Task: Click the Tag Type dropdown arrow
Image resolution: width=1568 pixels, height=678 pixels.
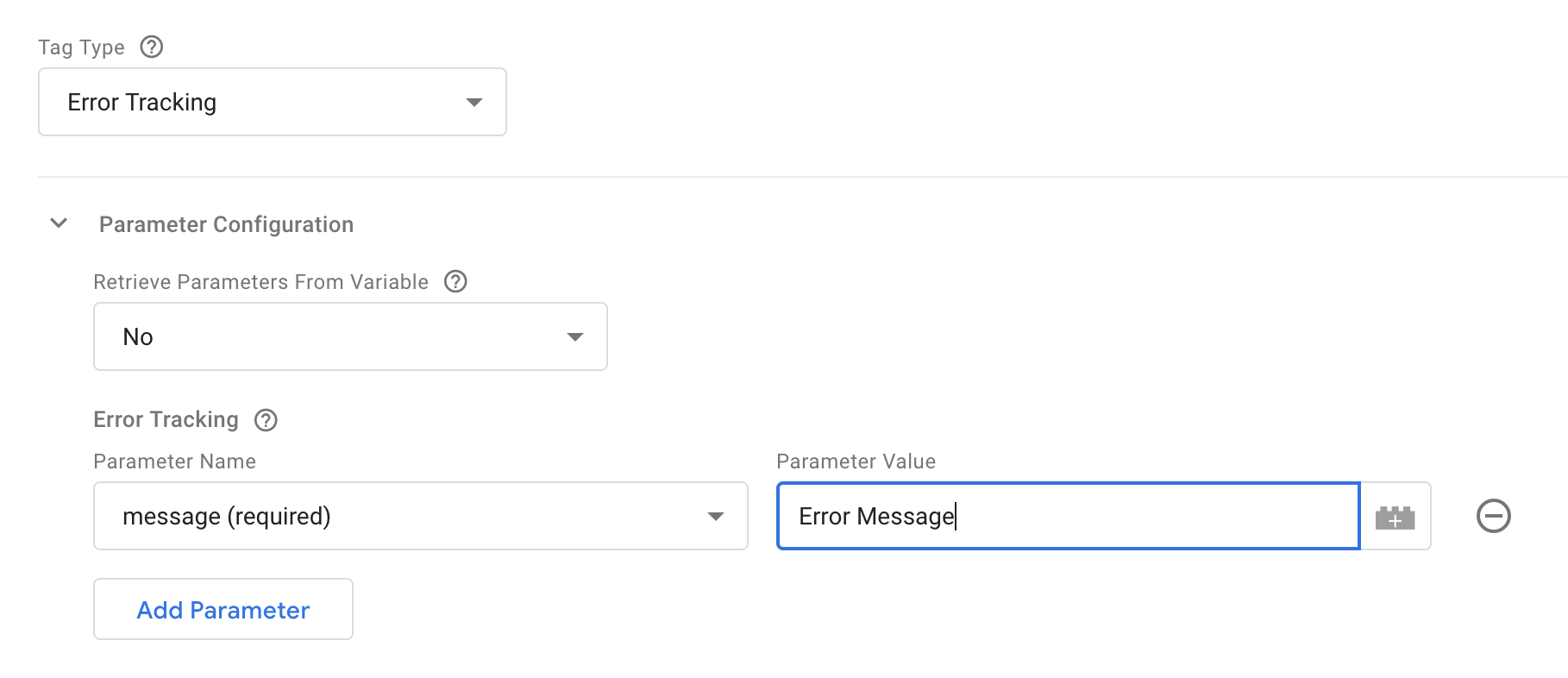Action: pyautogui.click(x=473, y=102)
